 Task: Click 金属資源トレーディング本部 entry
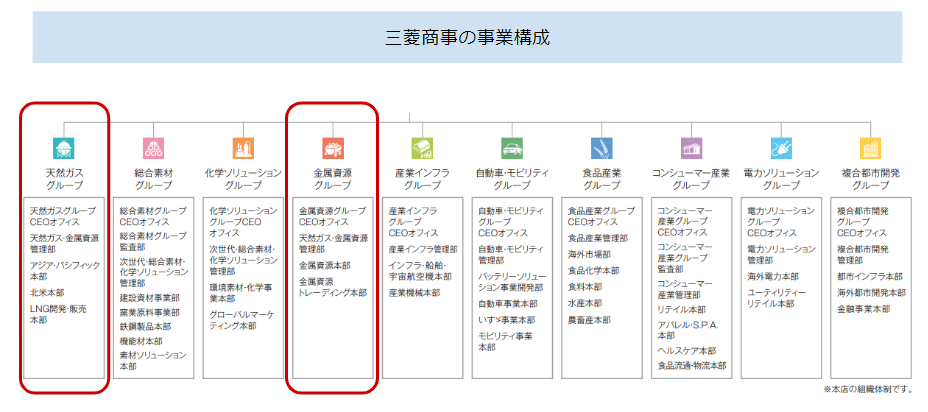tap(333, 287)
